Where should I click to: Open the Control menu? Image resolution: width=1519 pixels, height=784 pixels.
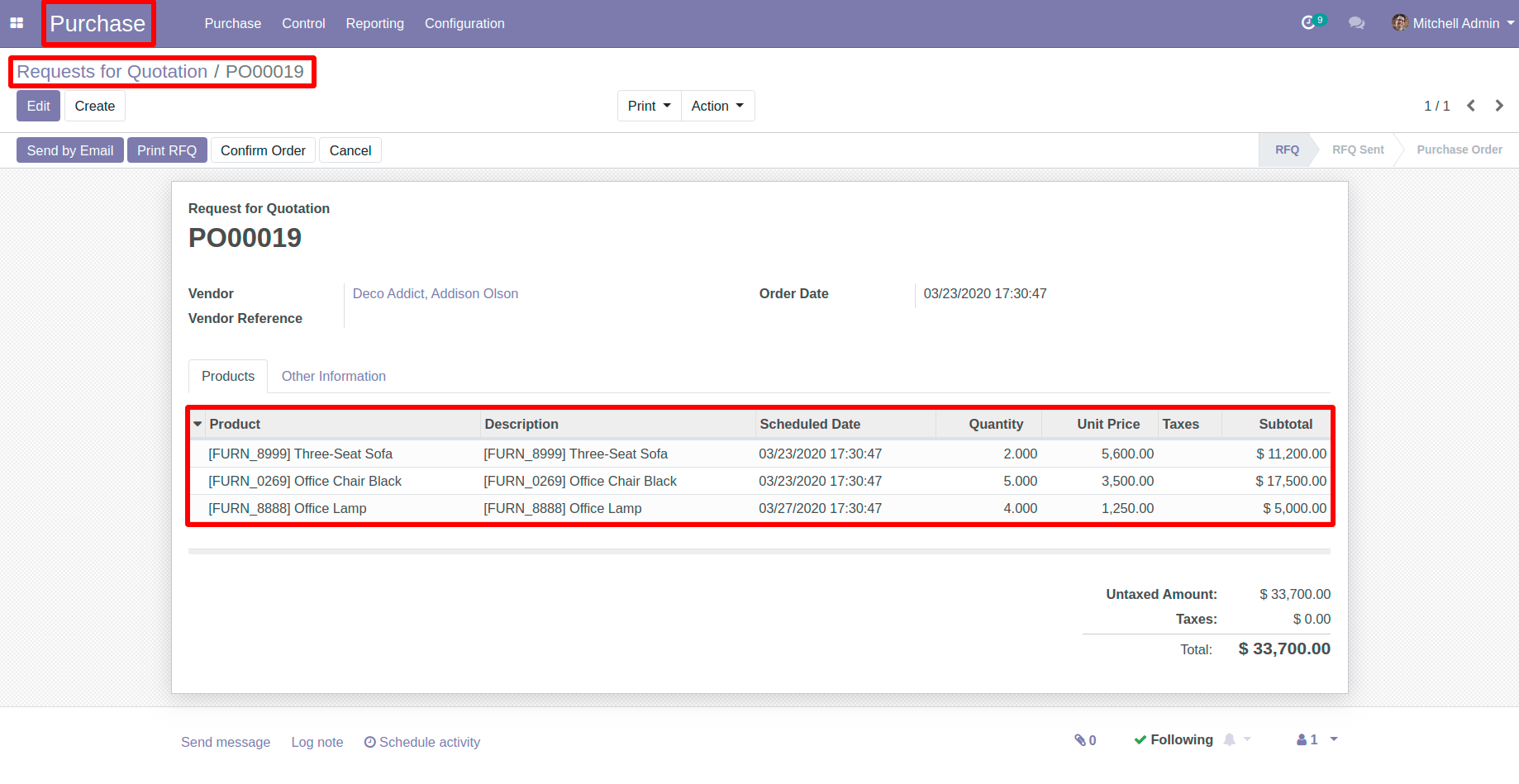[x=303, y=23]
